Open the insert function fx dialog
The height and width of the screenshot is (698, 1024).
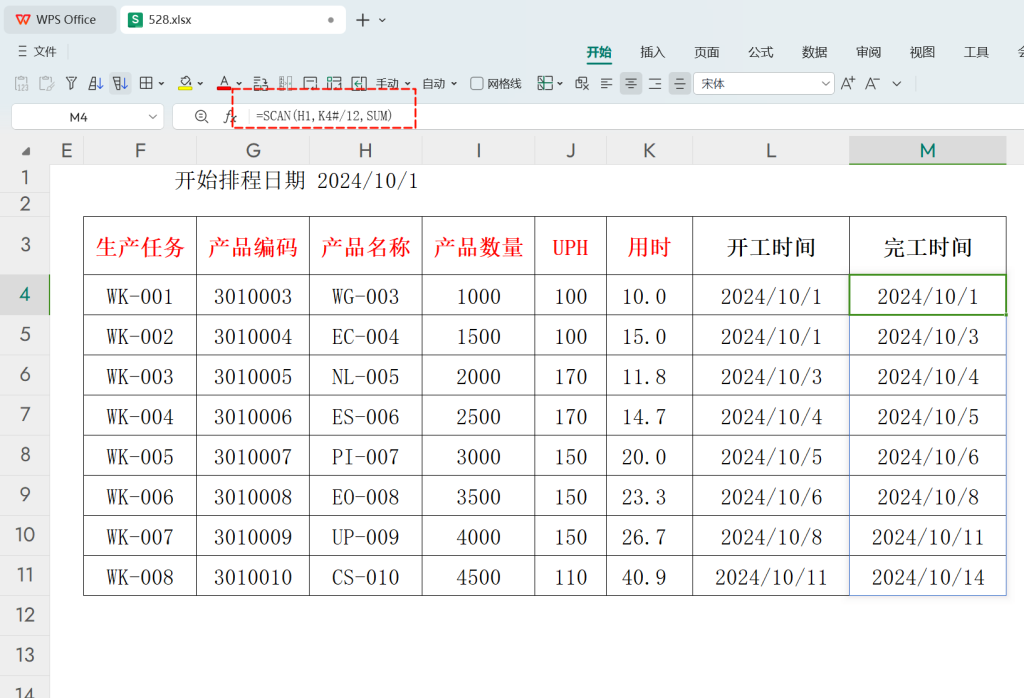coord(229,116)
